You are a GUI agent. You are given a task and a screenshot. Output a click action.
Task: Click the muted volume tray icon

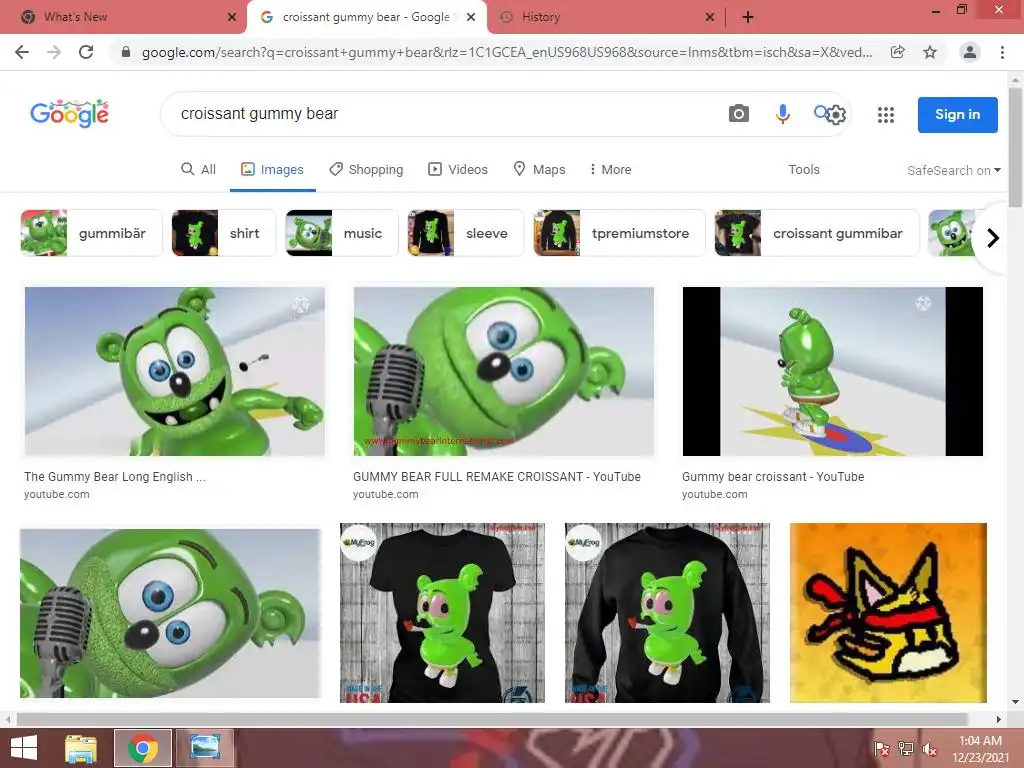point(930,749)
